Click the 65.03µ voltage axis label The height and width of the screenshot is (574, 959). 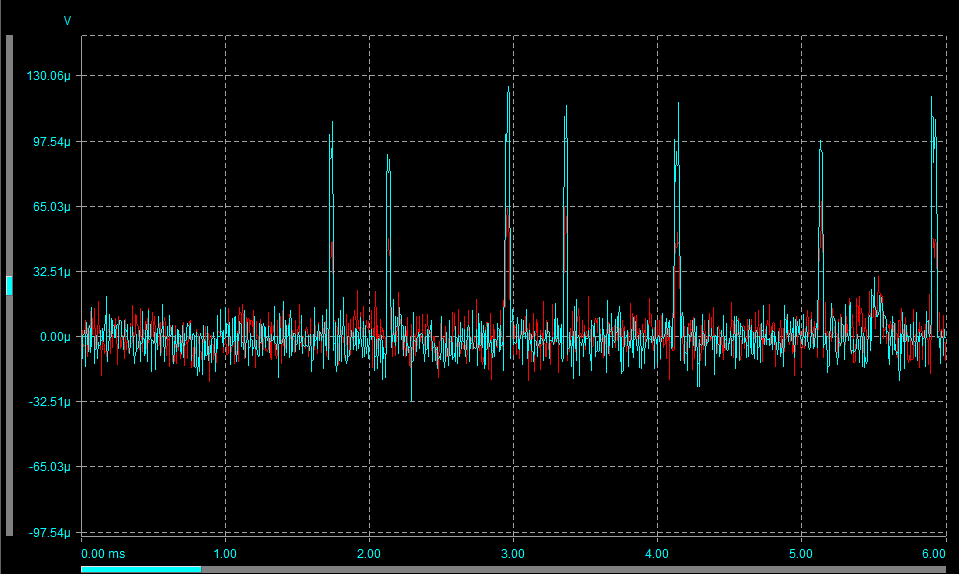pyautogui.click(x=51, y=207)
